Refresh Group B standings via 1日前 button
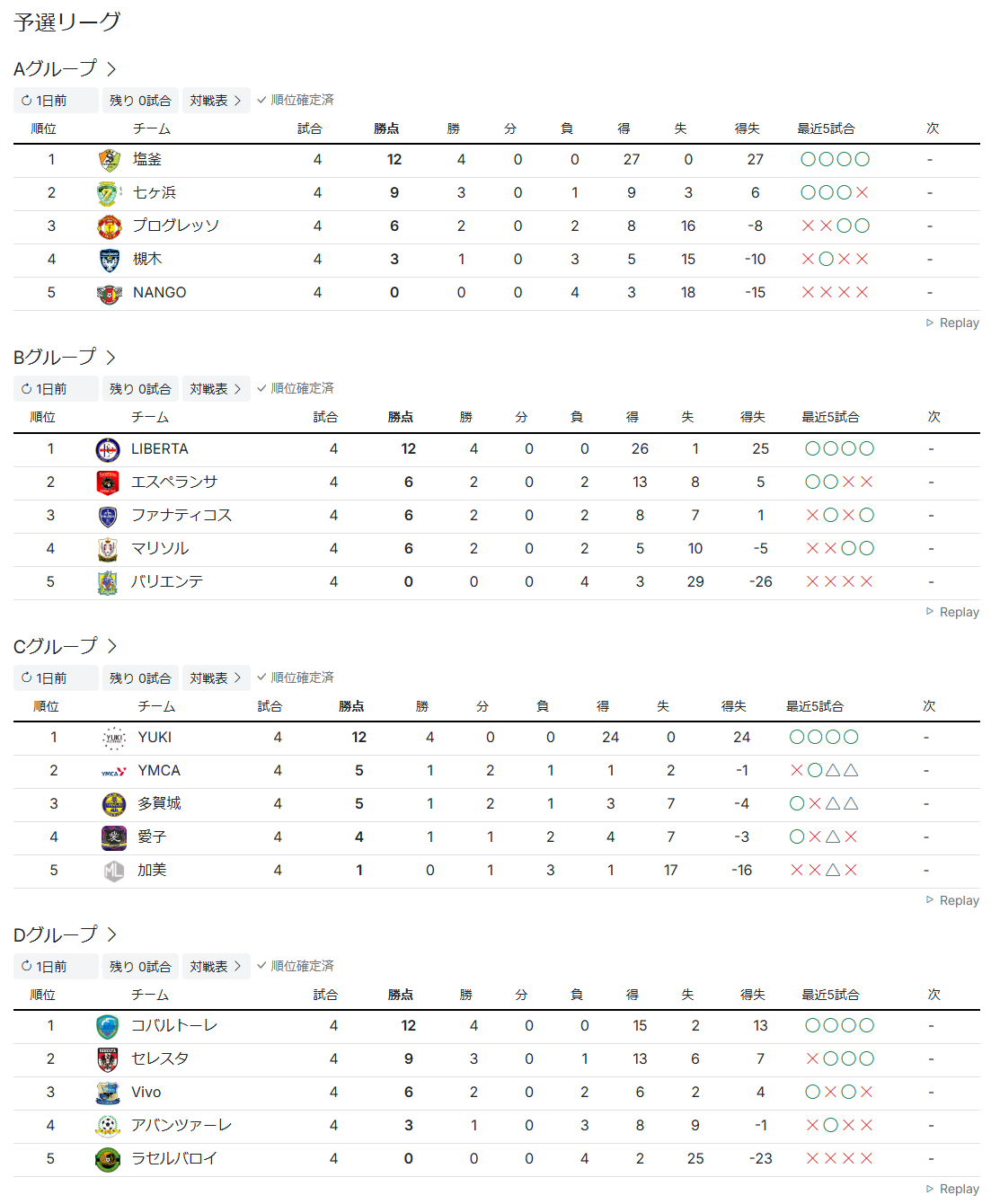The width and height of the screenshot is (991, 1204). (44, 389)
